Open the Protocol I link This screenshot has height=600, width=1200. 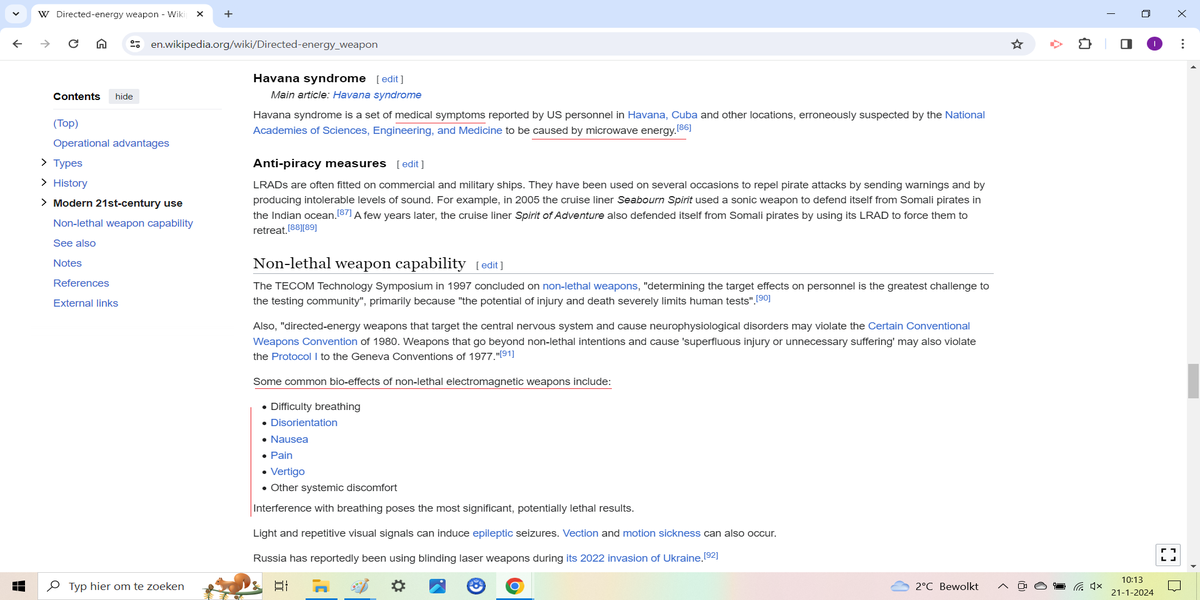294,357
